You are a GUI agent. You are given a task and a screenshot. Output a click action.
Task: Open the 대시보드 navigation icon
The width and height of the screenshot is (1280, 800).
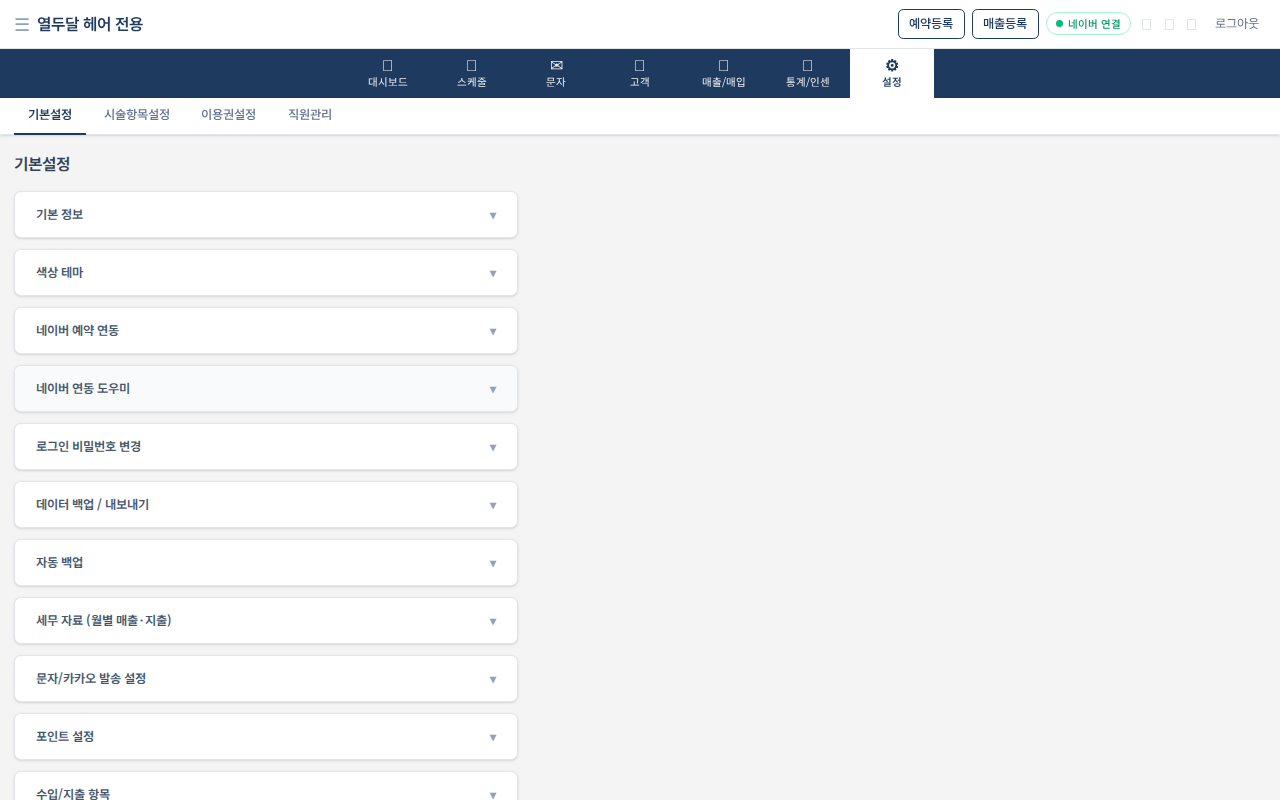click(x=388, y=65)
